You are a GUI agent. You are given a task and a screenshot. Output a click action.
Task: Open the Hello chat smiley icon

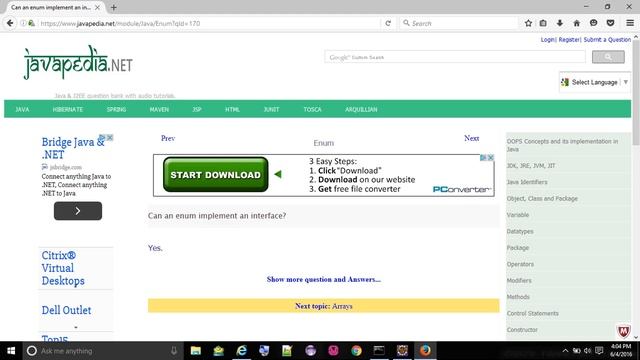pyautogui.click(x=593, y=23)
